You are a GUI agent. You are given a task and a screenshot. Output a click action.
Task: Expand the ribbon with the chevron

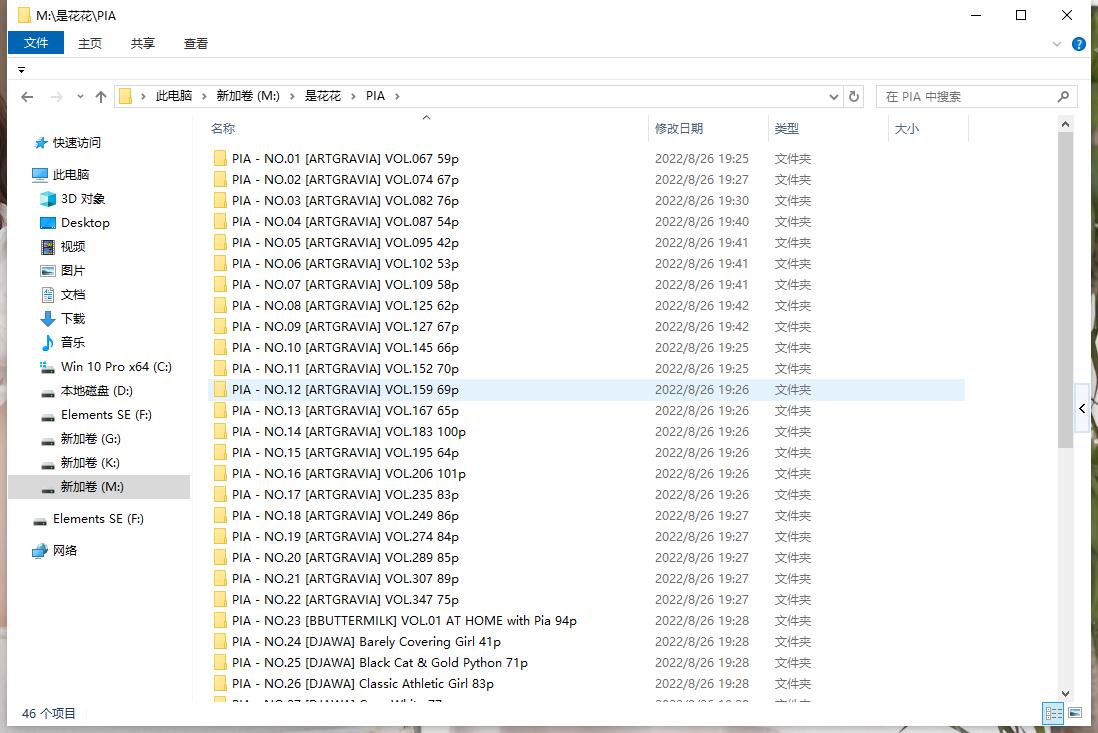[x=1057, y=44]
